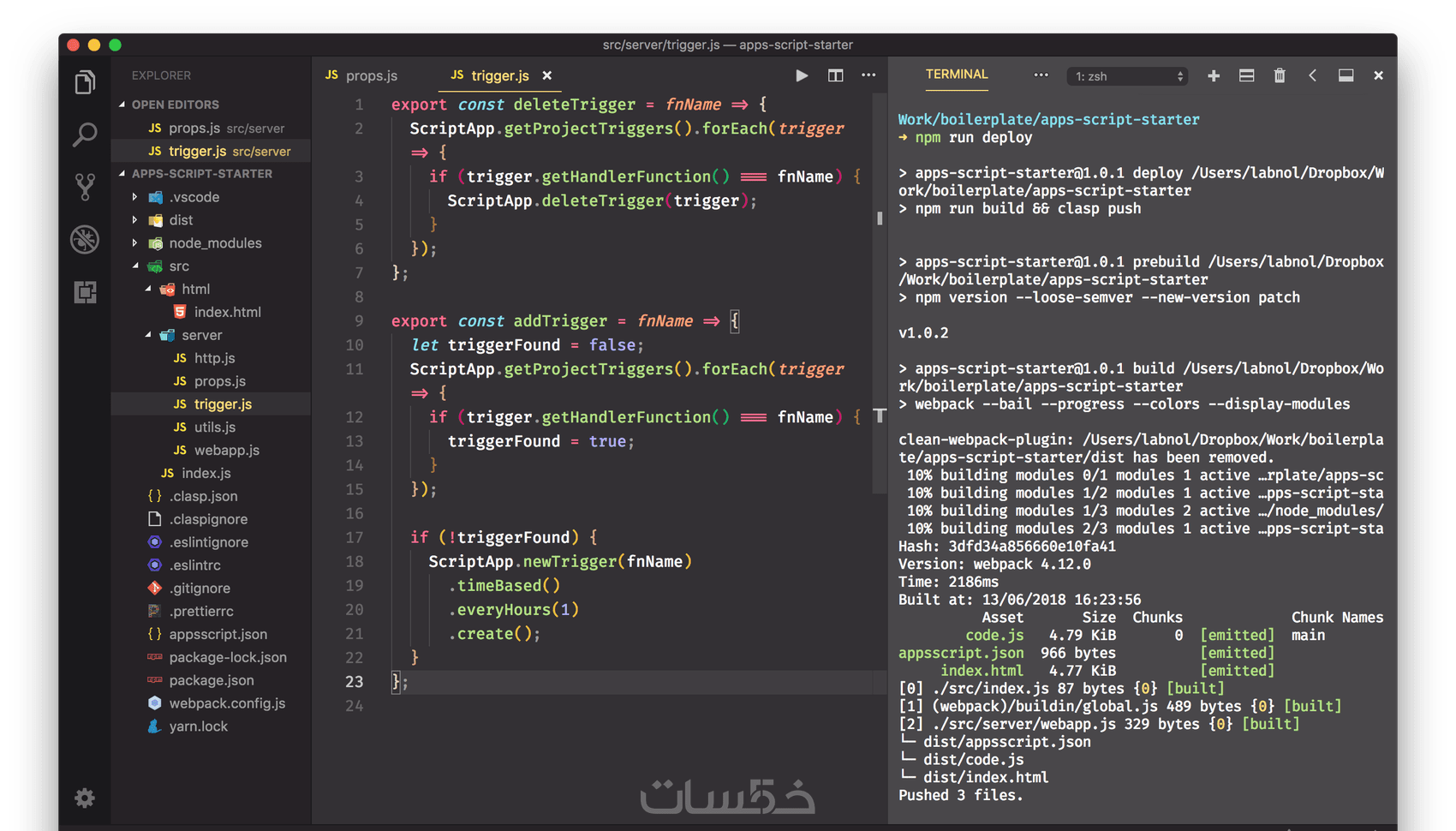Open the .eslintignore file

click(x=208, y=542)
